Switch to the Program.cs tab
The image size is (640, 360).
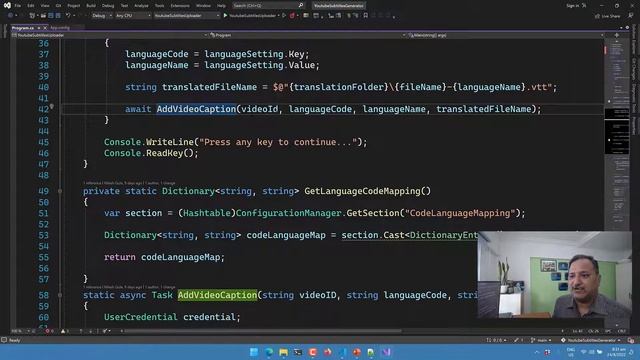click(x=23, y=28)
